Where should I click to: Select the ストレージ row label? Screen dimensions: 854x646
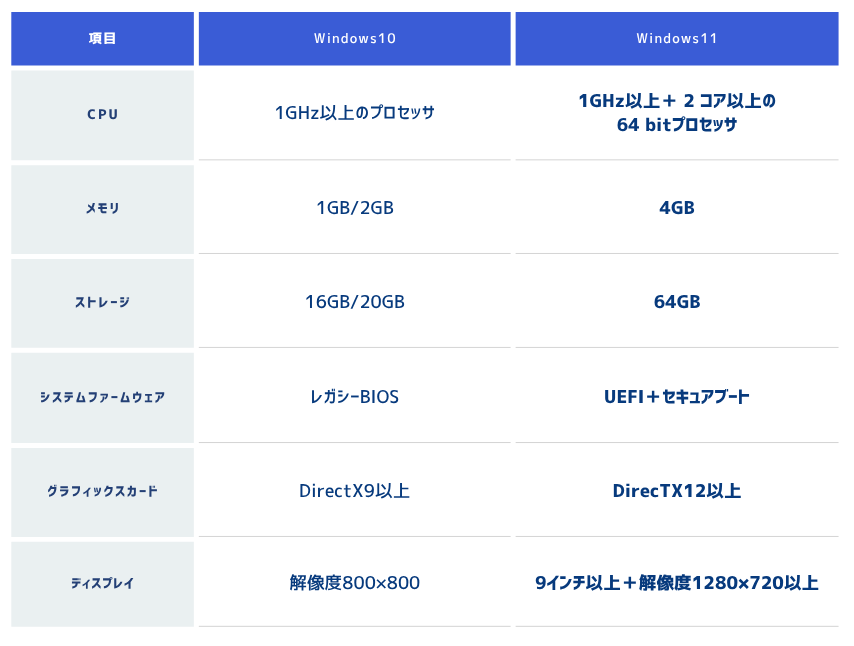[x=102, y=303]
